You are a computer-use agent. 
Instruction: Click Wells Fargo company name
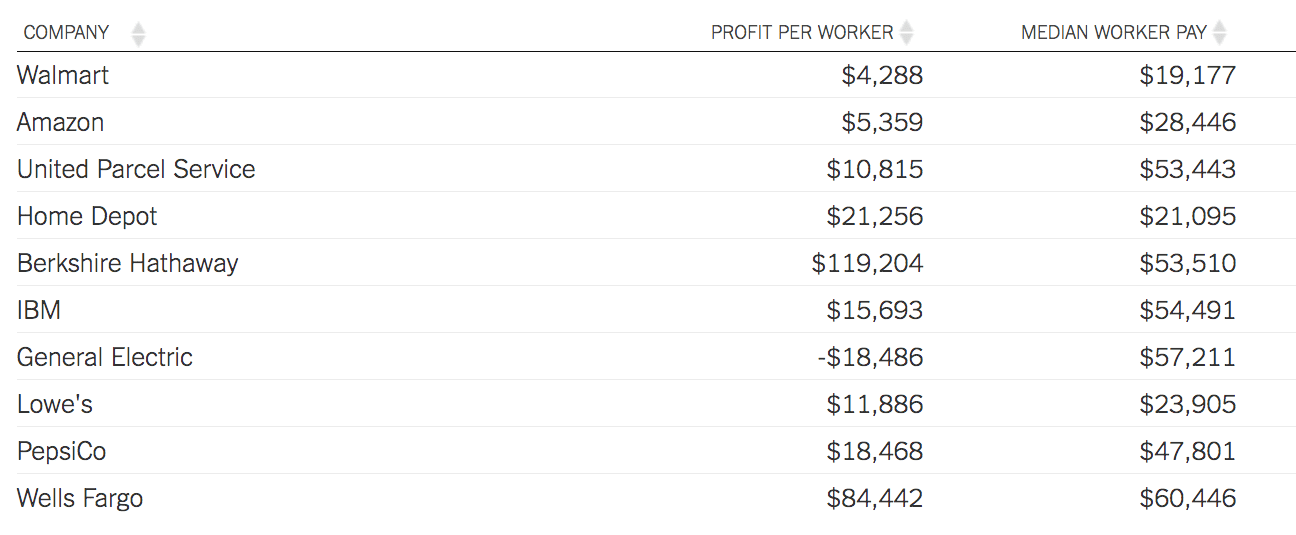pos(80,498)
